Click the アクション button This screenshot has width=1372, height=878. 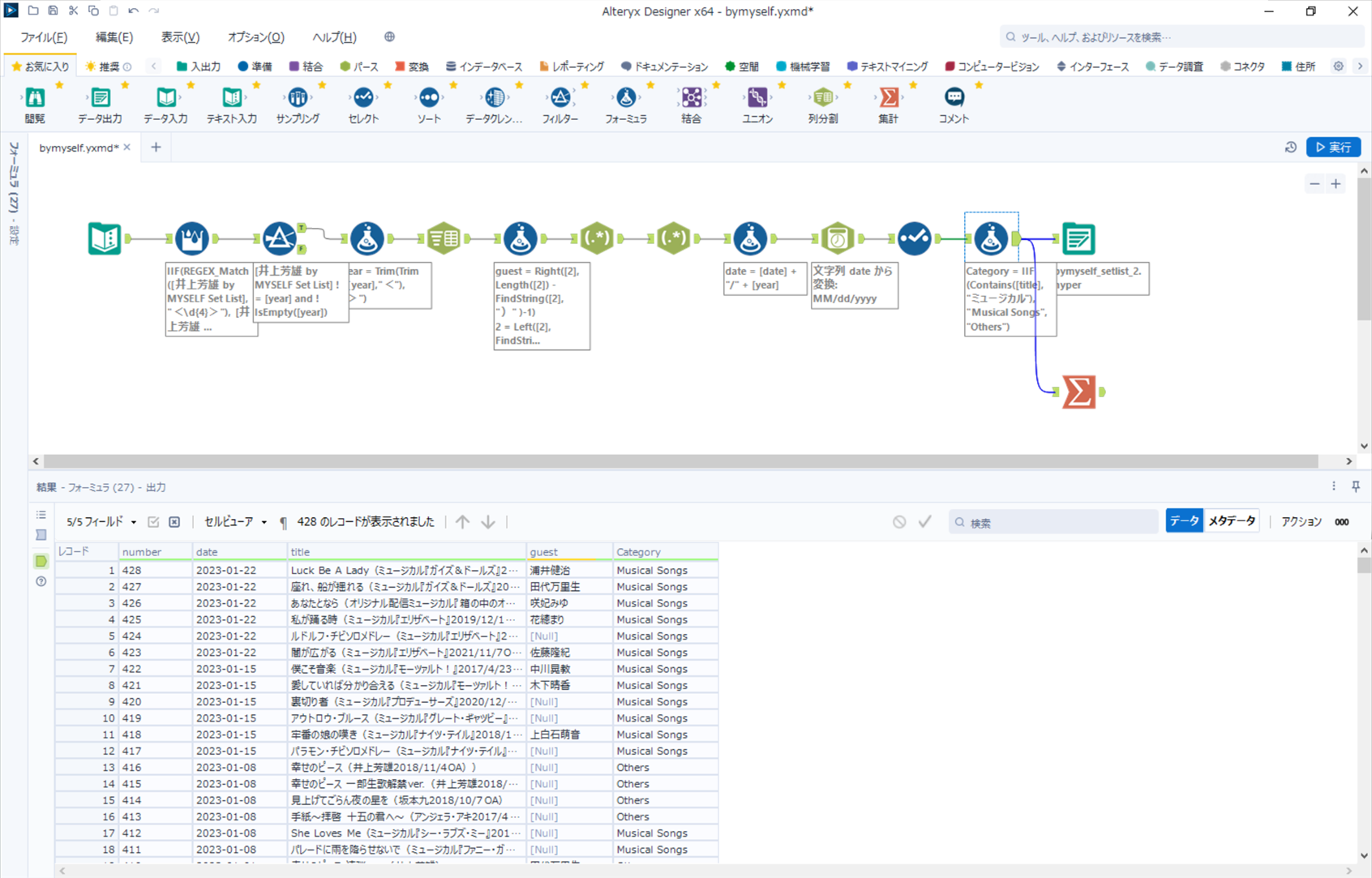click(x=1301, y=522)
